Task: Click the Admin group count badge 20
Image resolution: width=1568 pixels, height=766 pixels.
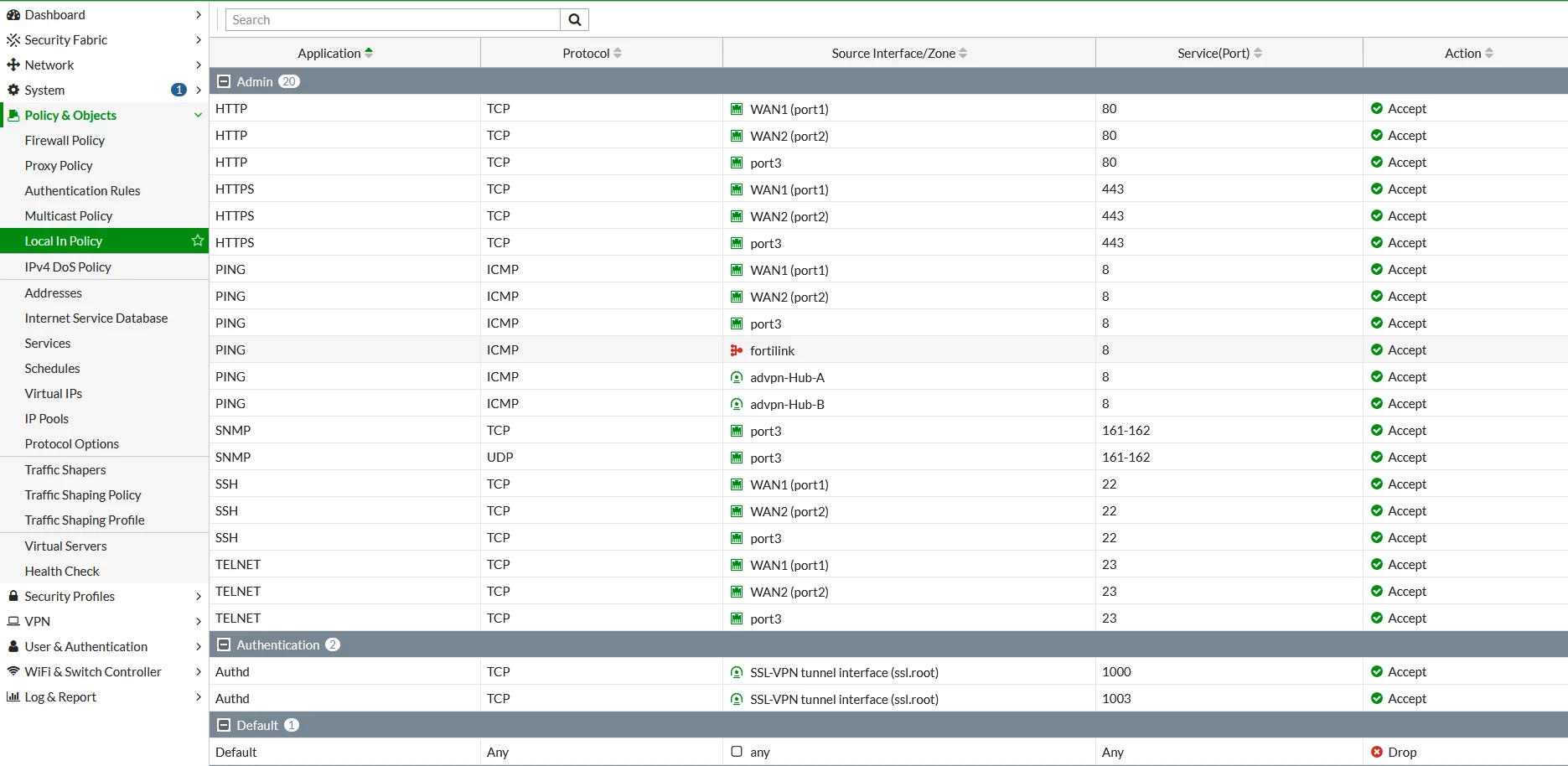Action: (x=289, y=81)
